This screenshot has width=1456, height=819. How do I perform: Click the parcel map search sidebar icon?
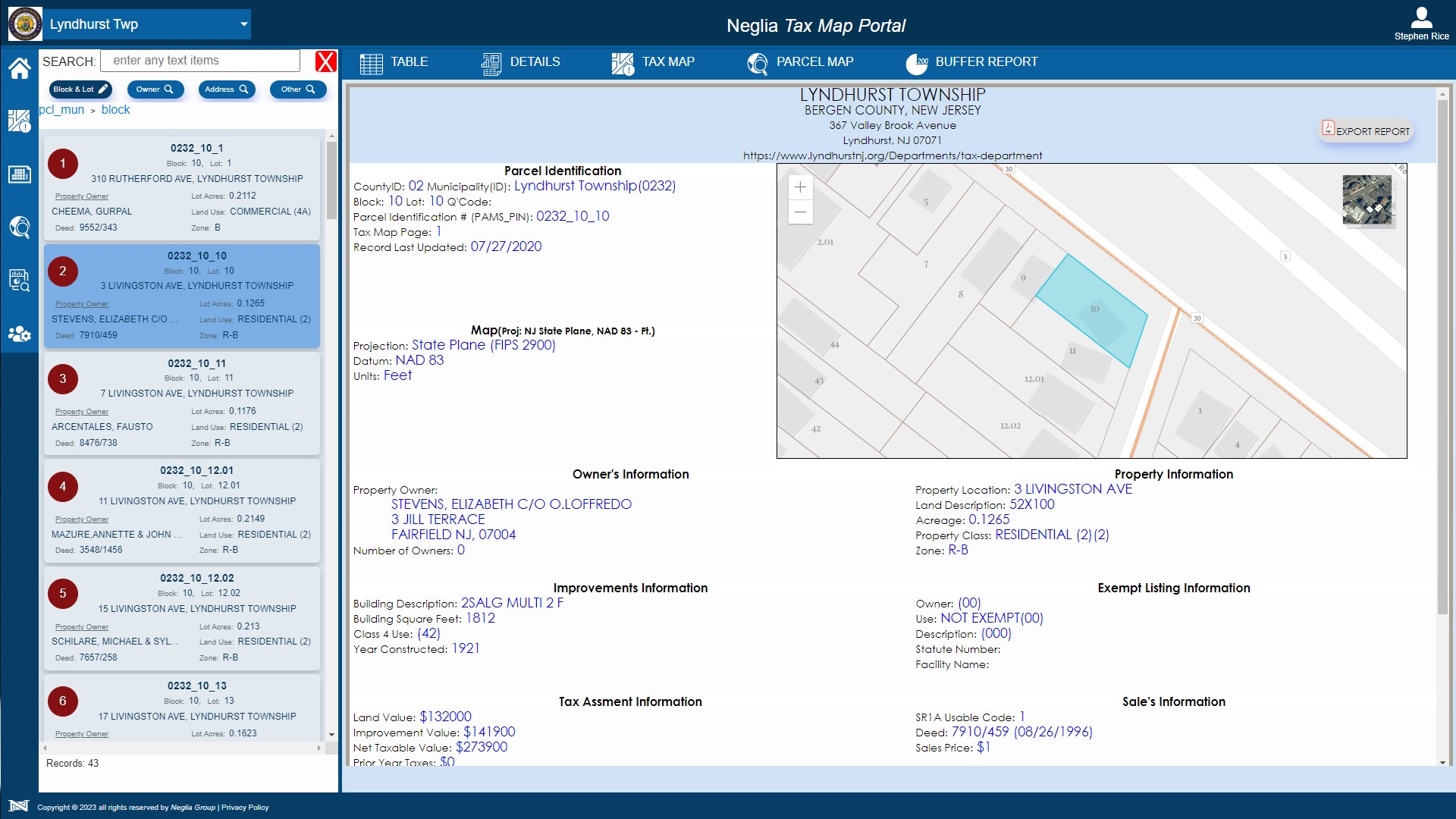tap(20, 227)
